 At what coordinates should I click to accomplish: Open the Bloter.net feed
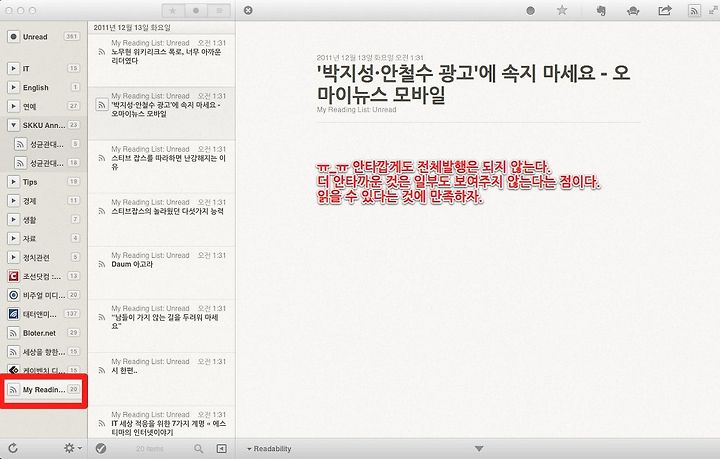(43, 333)
